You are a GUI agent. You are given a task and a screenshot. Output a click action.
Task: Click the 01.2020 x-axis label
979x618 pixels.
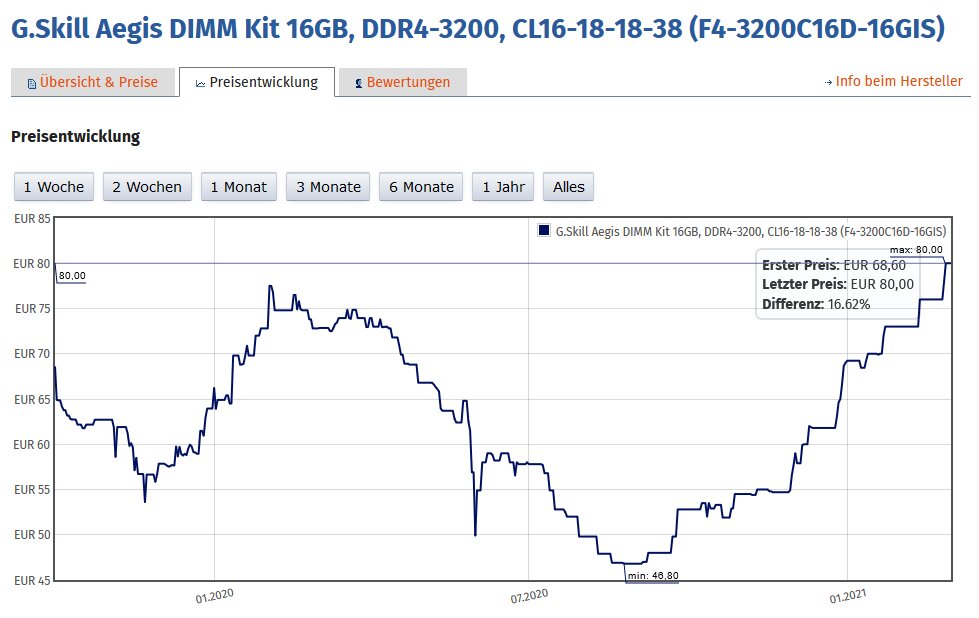pos(215,596)
